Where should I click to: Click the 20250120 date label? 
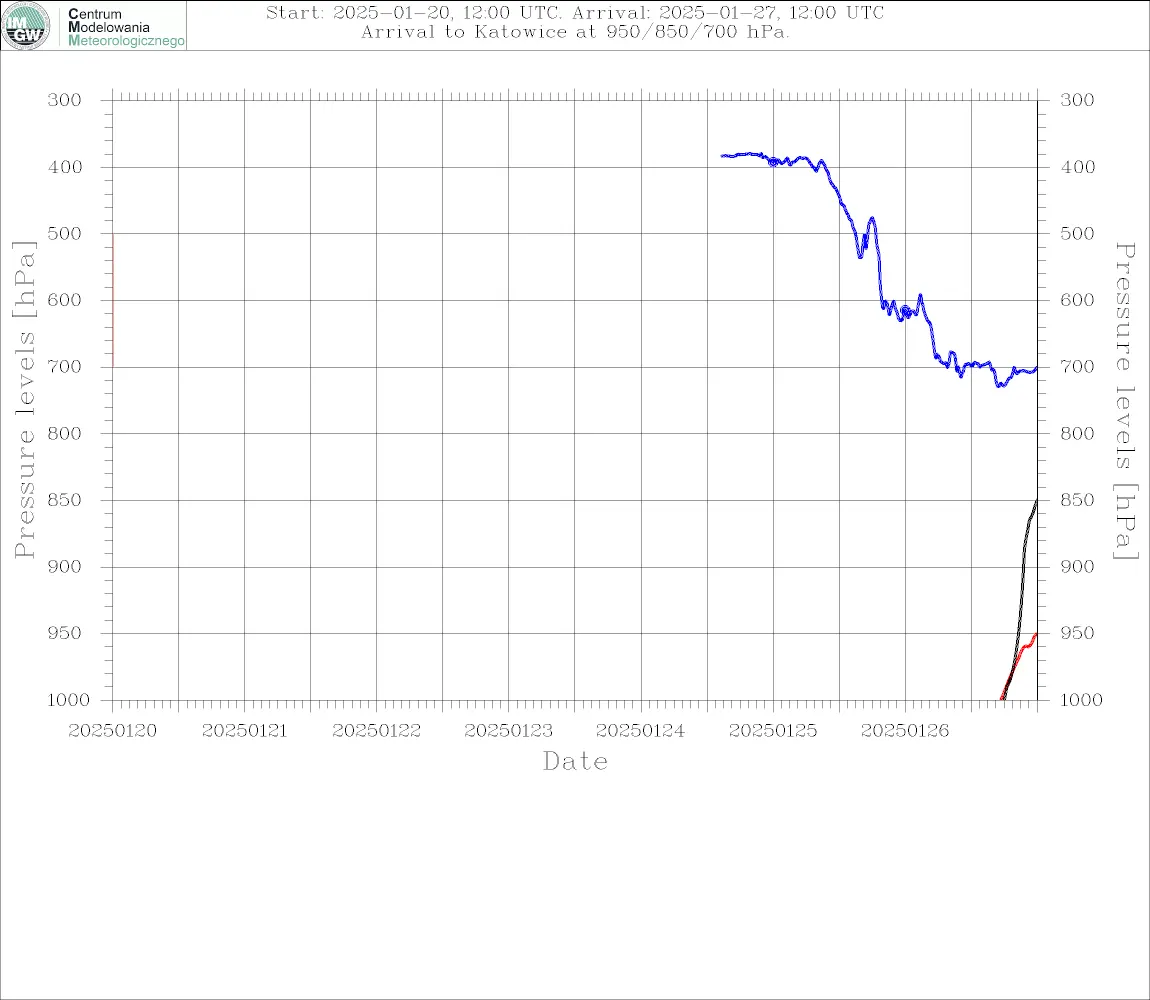[x=112, y=731]
